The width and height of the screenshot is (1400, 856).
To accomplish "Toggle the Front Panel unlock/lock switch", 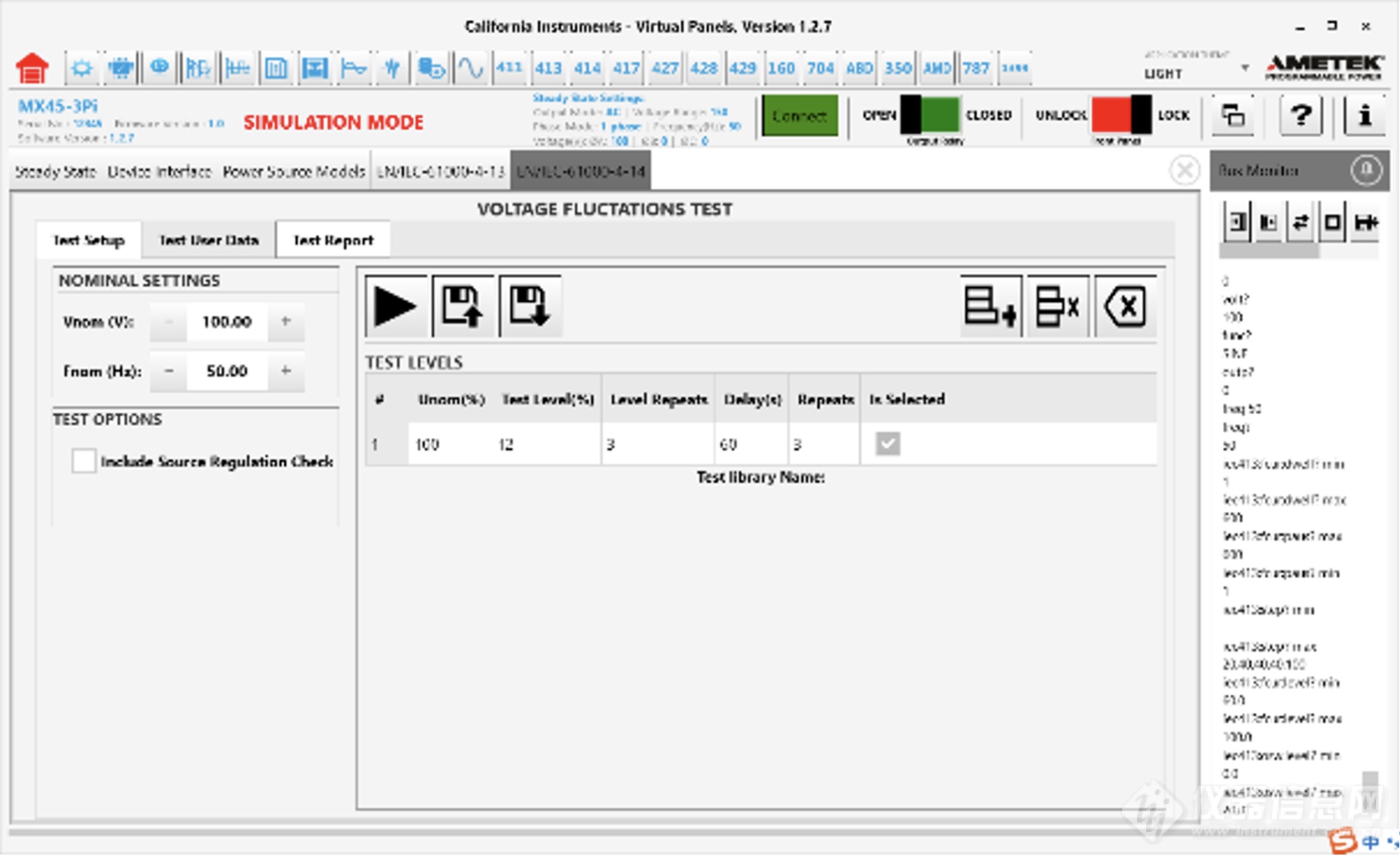I will 1121,114.
